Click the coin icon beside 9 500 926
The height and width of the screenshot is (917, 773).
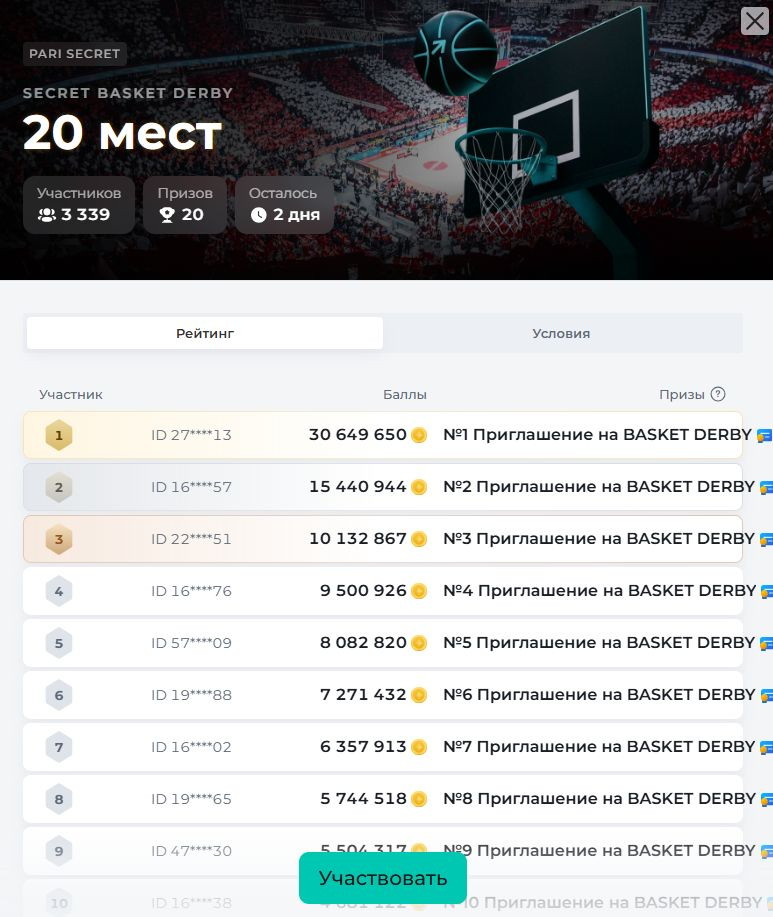(x=419, y=591)
